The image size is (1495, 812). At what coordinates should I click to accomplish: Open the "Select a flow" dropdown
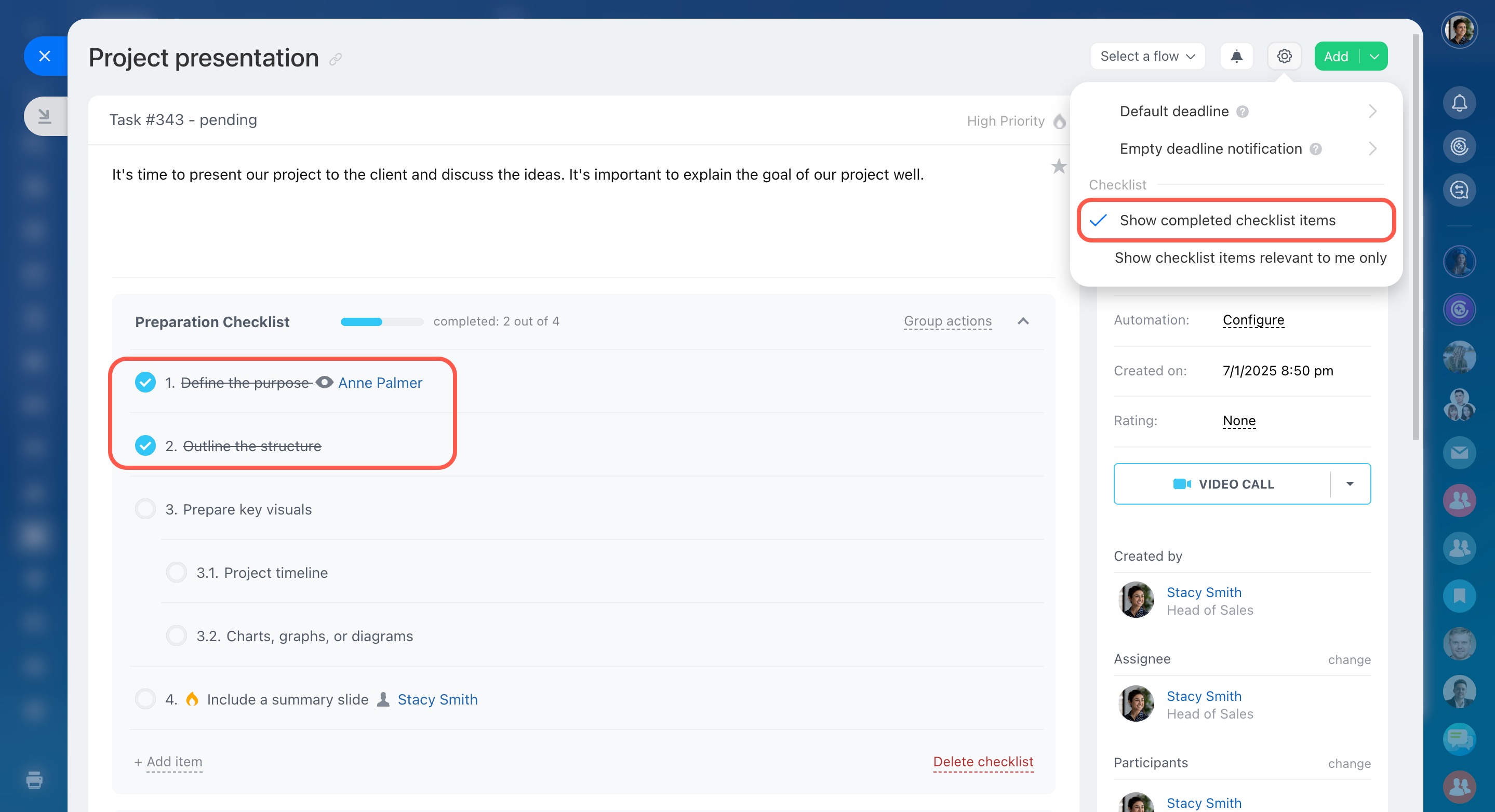(x=1147, y=56)
